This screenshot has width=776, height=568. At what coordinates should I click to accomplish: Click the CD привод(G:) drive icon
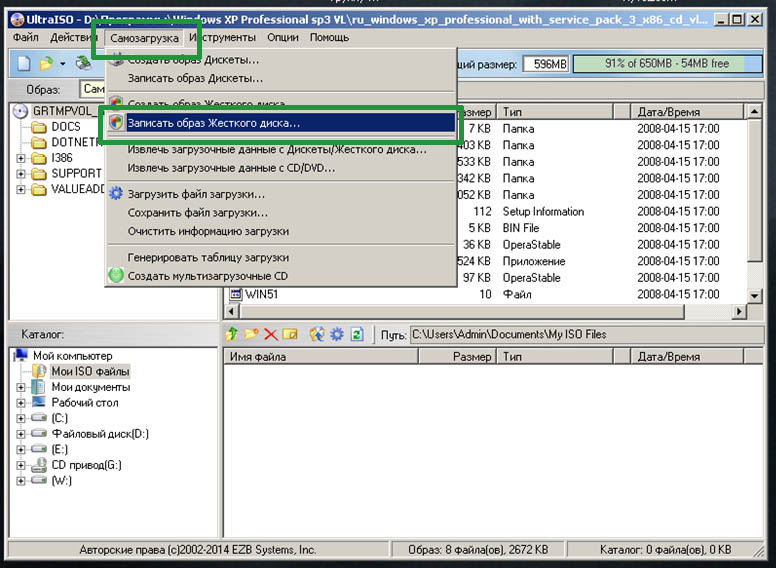39,465
